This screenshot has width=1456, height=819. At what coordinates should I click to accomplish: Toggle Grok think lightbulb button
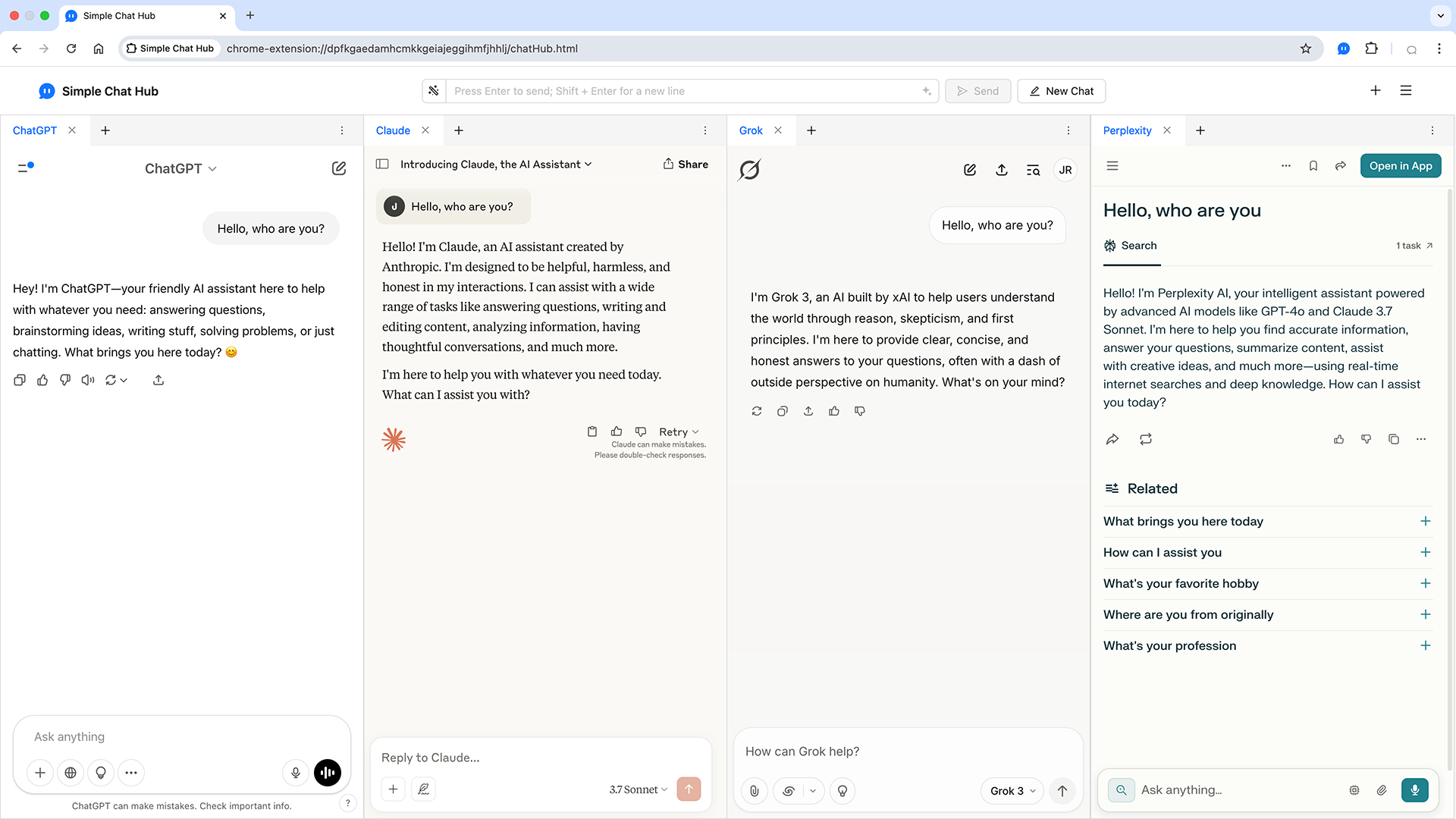[x=843, y=791]
